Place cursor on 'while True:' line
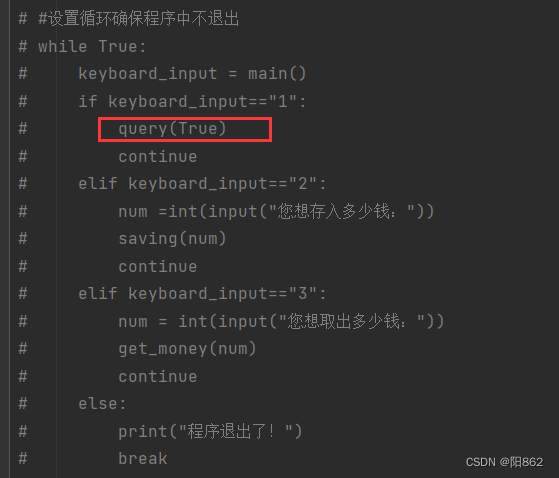The width and height of the screenshot is (559, 478). pos(92,47)
